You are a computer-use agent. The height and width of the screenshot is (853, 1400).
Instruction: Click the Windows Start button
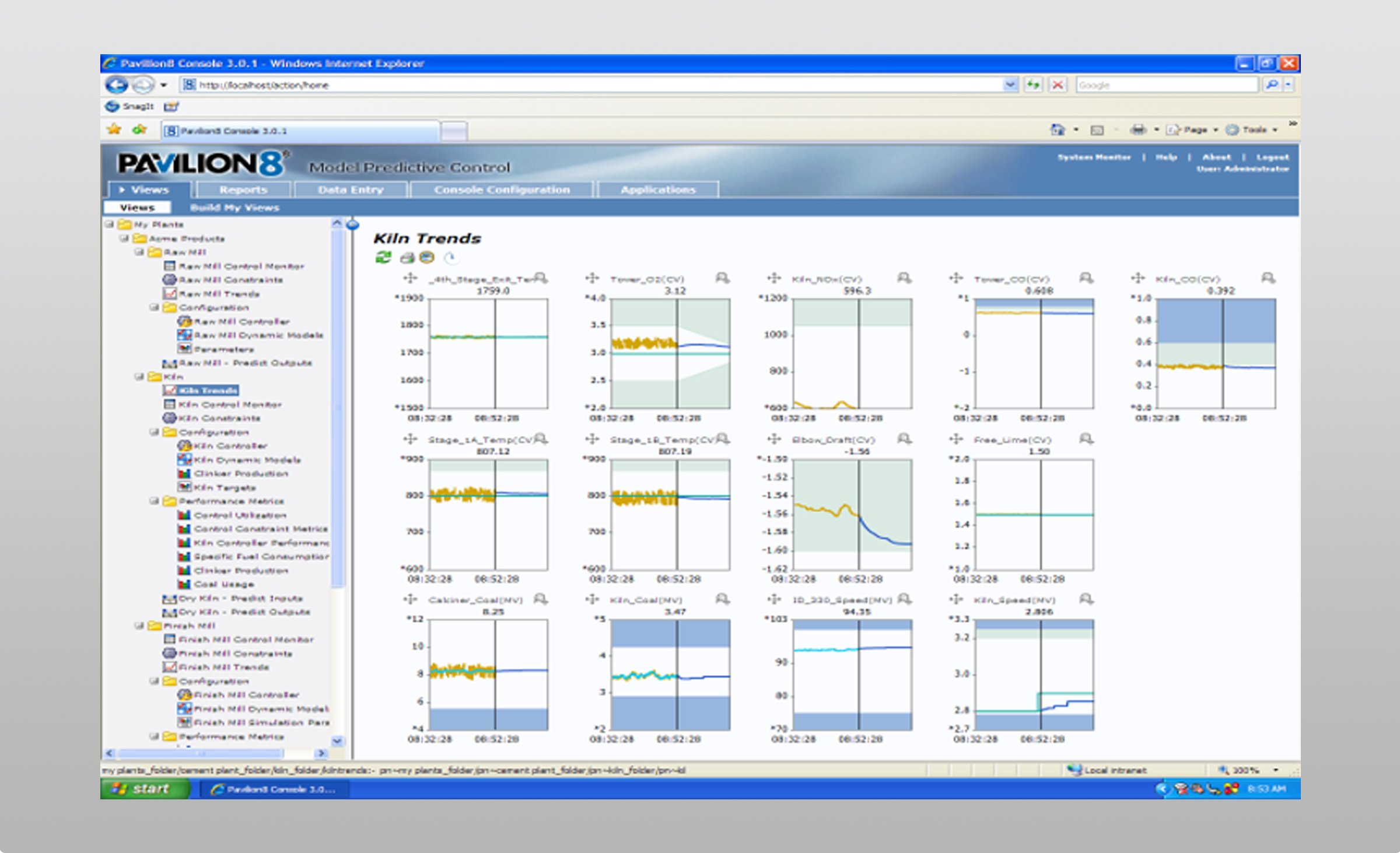(x=145, y=788)
